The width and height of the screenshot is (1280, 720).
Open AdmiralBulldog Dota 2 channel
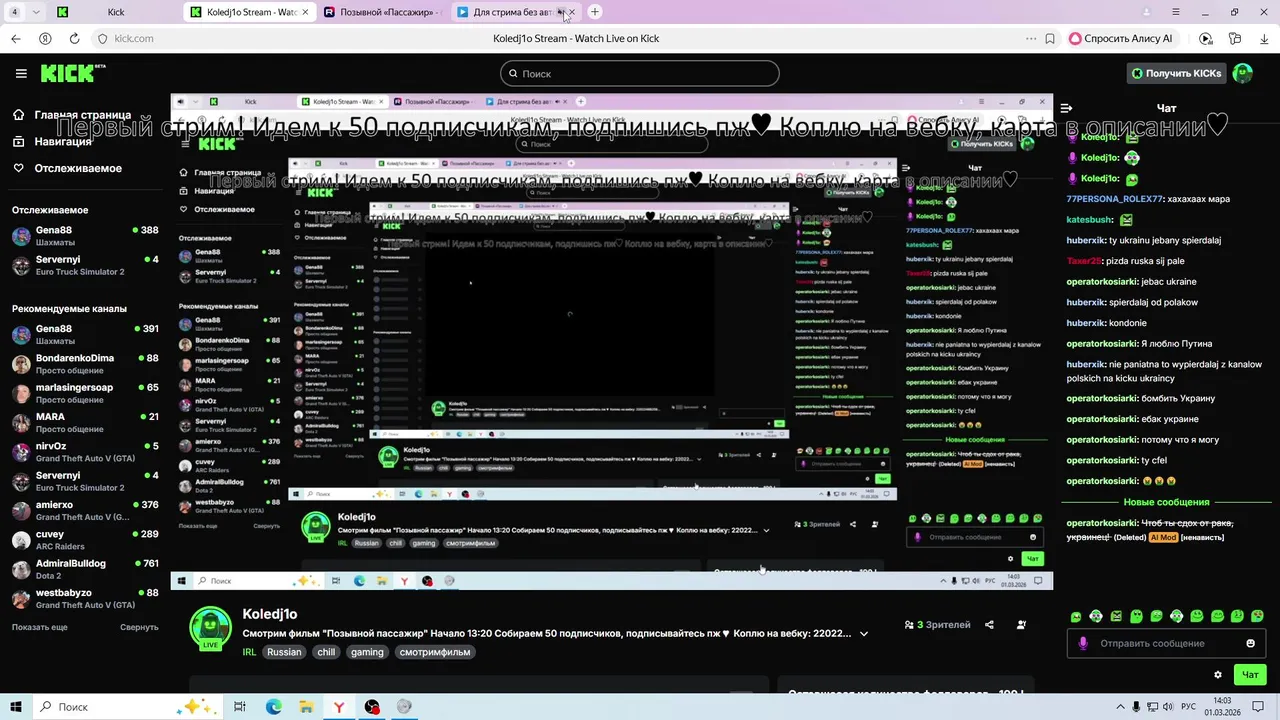[x=85, y=570]
